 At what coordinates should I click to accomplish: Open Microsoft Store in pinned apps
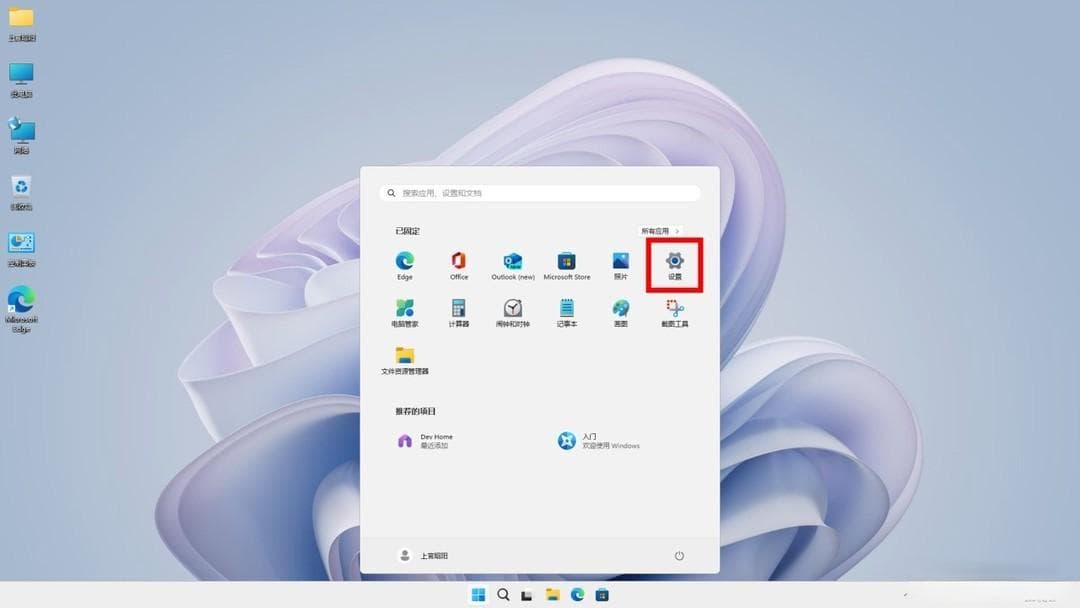567,265
